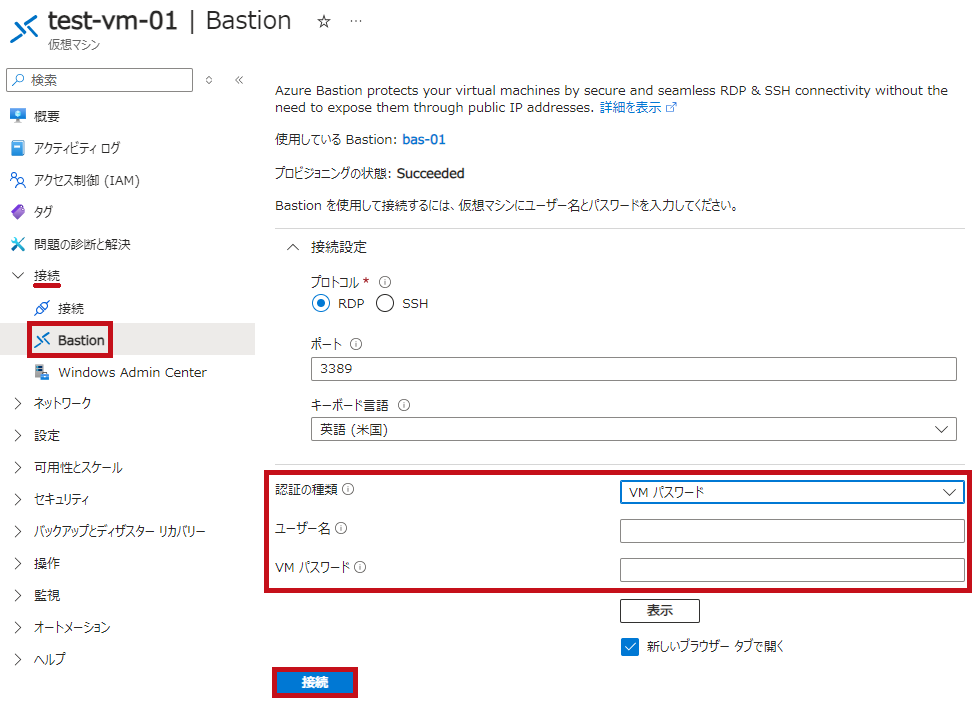Click the 検索 search input field
This screenshot has height=705, width=974.
[99, 80]
